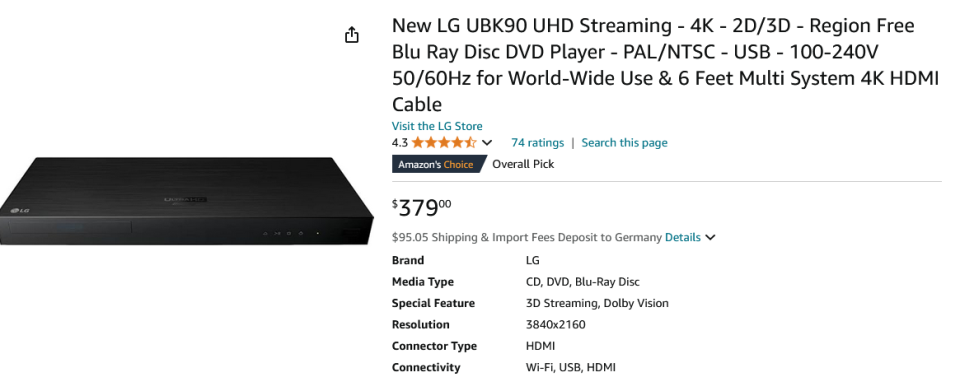
Task: Click the LG Blu-ray player product image
Action: pyautogui.click(x=187, y=201)
